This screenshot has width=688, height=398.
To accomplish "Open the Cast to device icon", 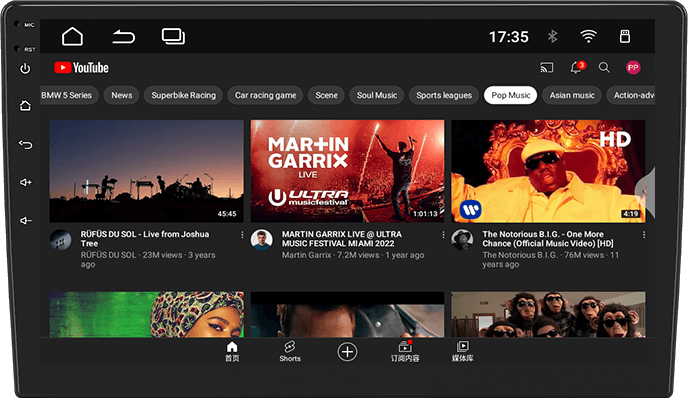I will coord(547,68).
